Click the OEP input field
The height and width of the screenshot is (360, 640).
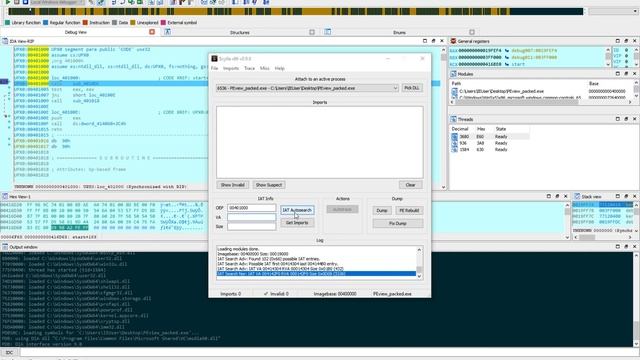[x=251, y=208]
